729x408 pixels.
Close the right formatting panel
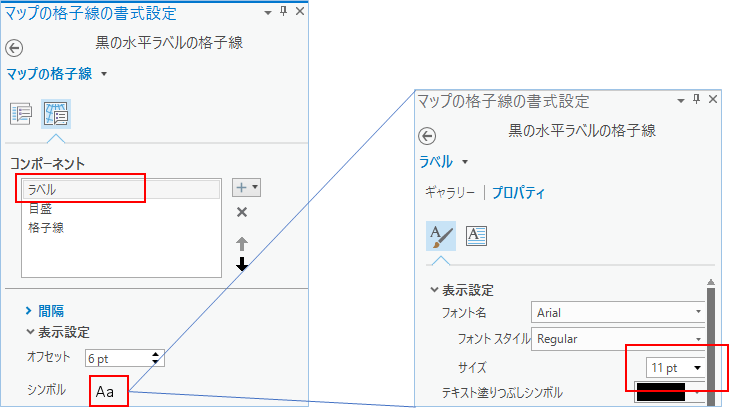click(713, 99)
